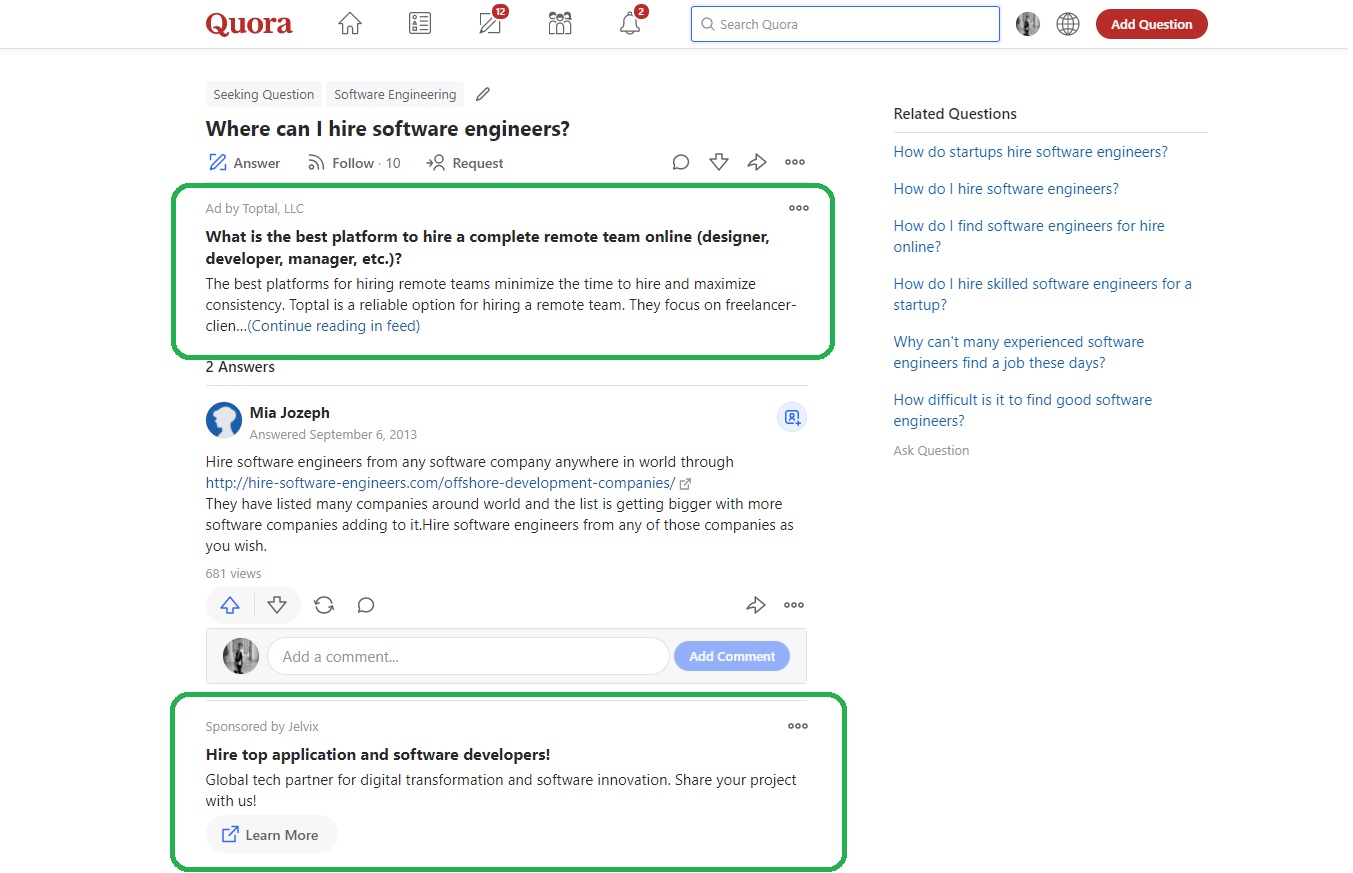Screen dimensions: 1353x873
Task: Click the Ask Question link in sidebar
Action: (x=931, y=450)
